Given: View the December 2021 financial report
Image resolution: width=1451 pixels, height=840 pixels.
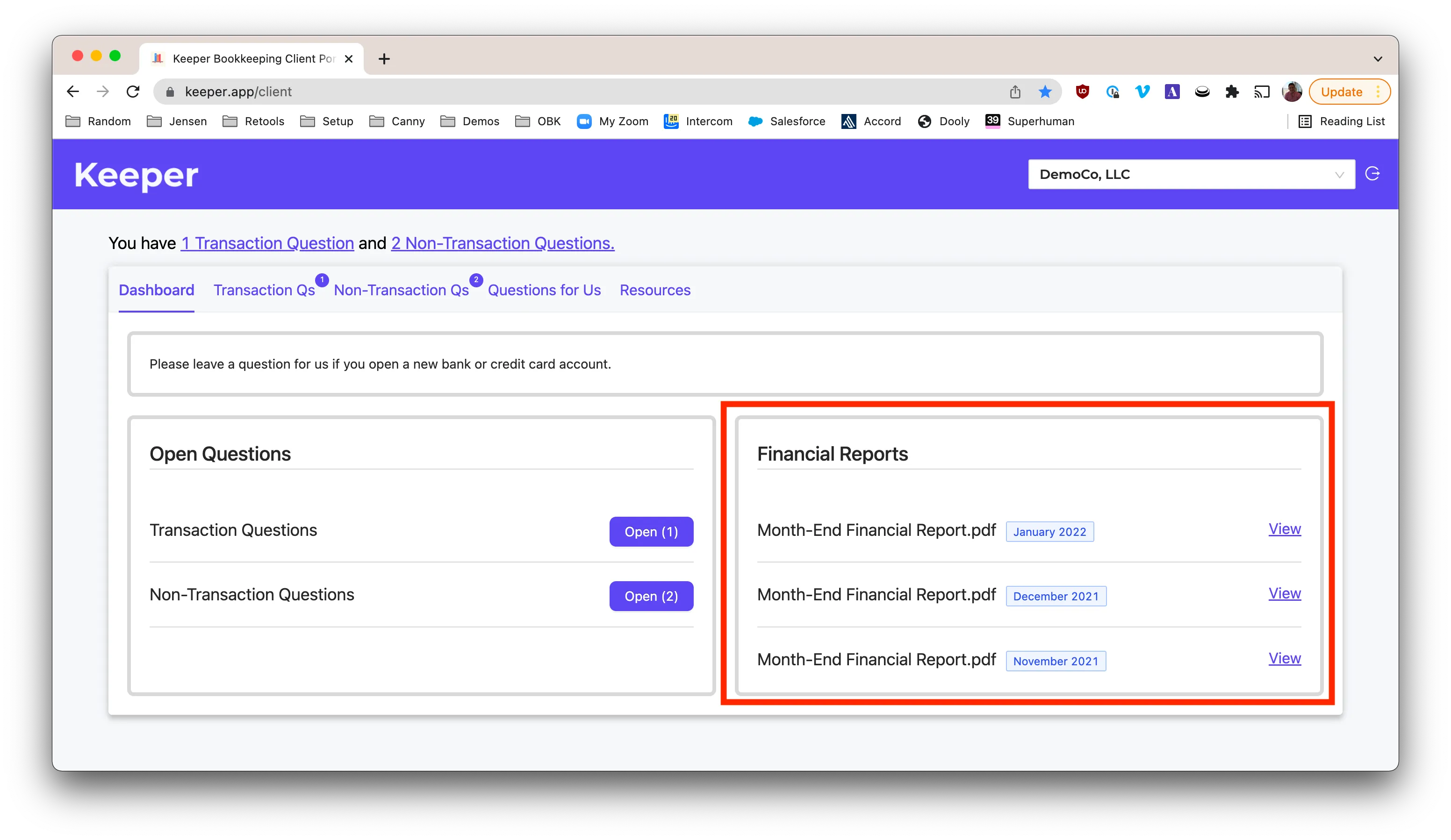Looking at the screenshot, I should [1284, 593].
